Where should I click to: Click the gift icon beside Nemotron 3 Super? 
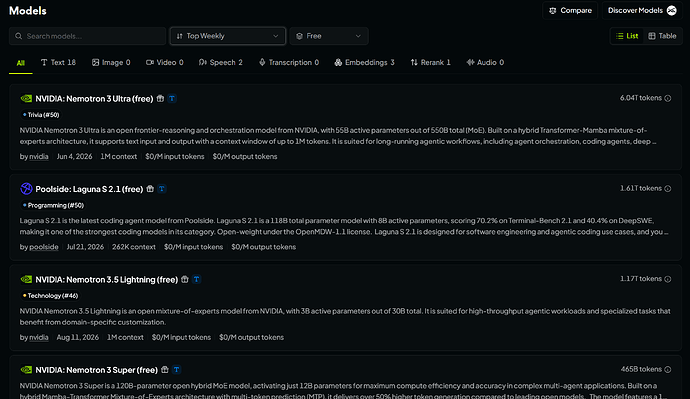165,370
